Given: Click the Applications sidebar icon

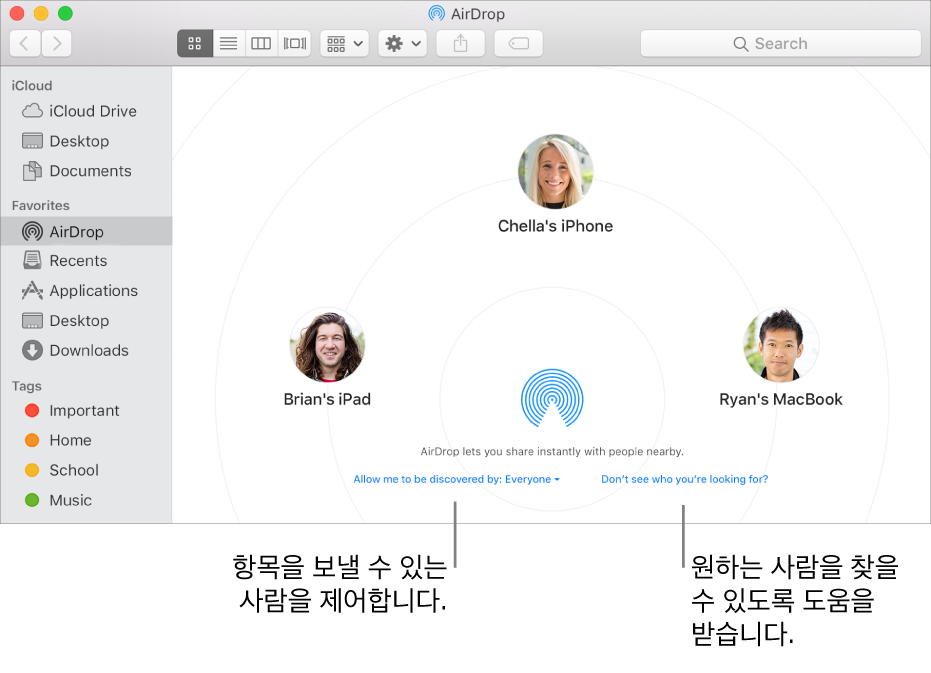Looking at the screenshot, I should (x=32, y=290).
